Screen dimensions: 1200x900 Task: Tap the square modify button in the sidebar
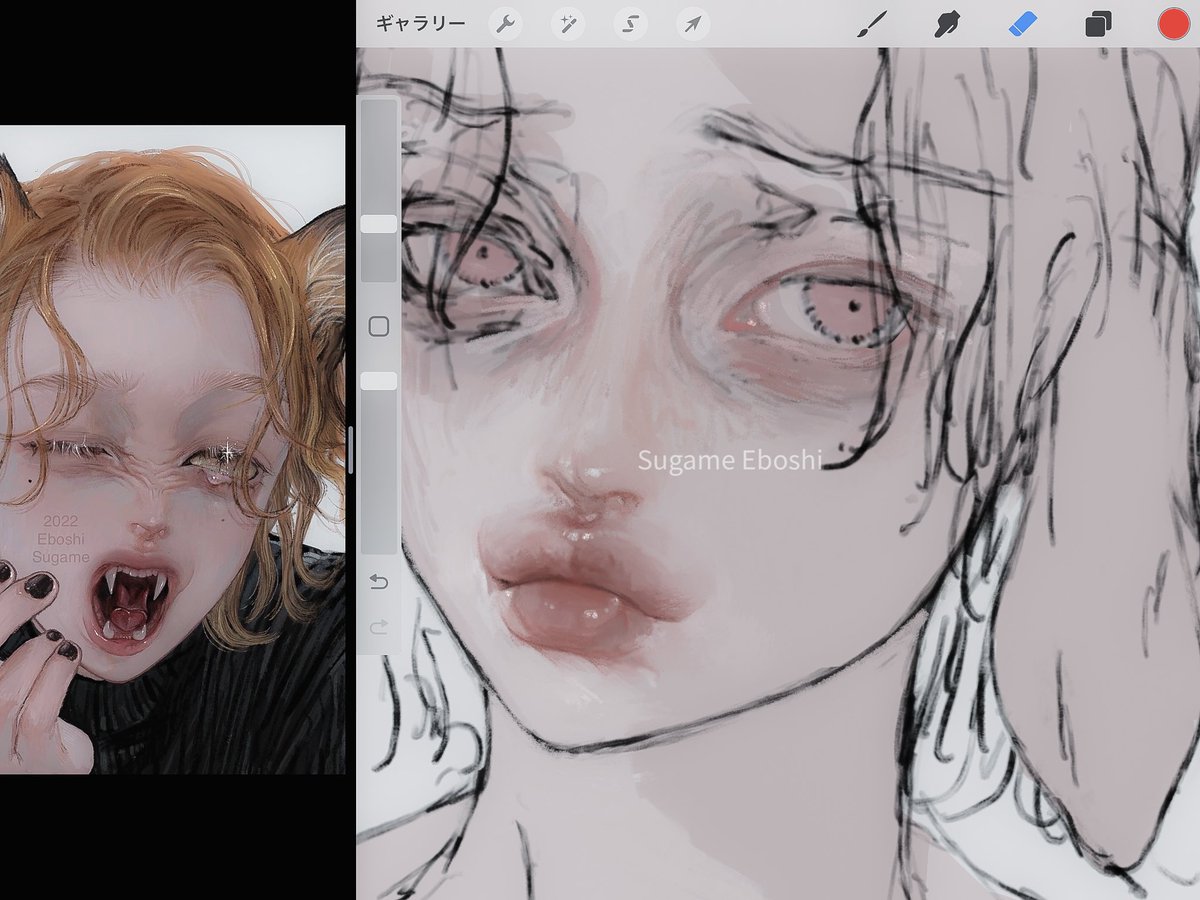tap(379, 326)
